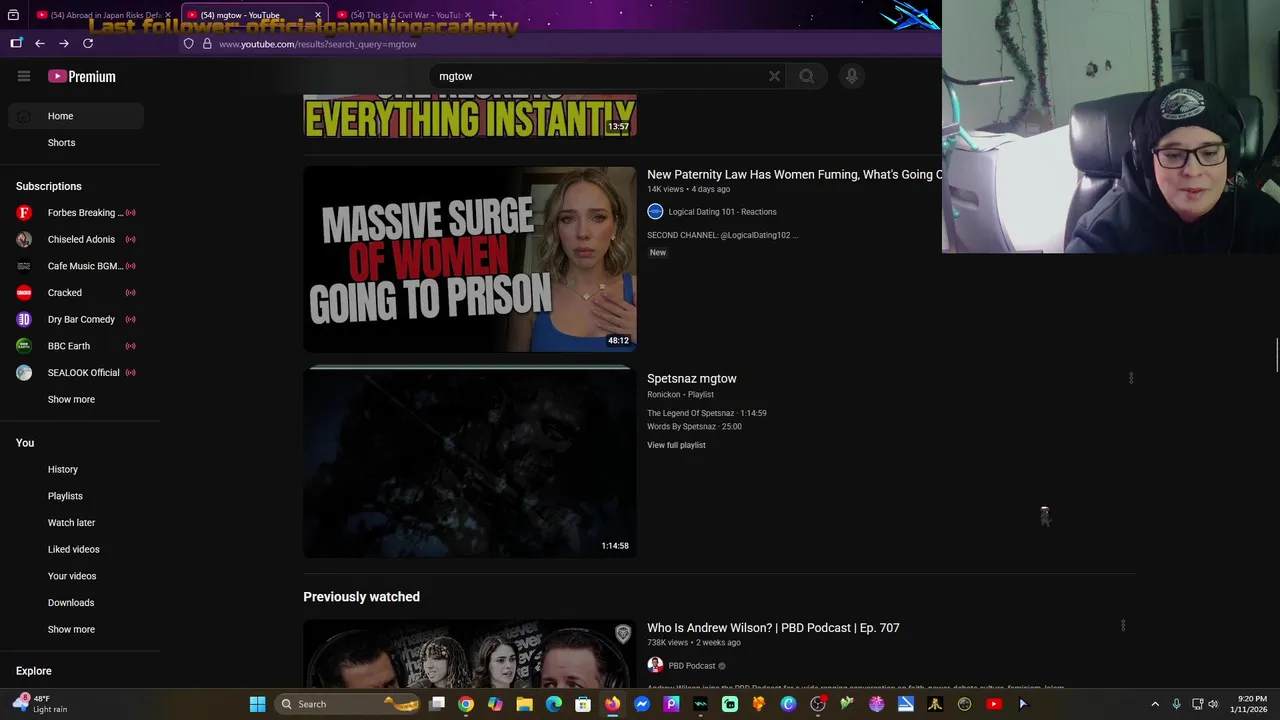This screenshot has width=1280, height=720.
Task: Click the magnifier search button
Action: coord(806,76)
